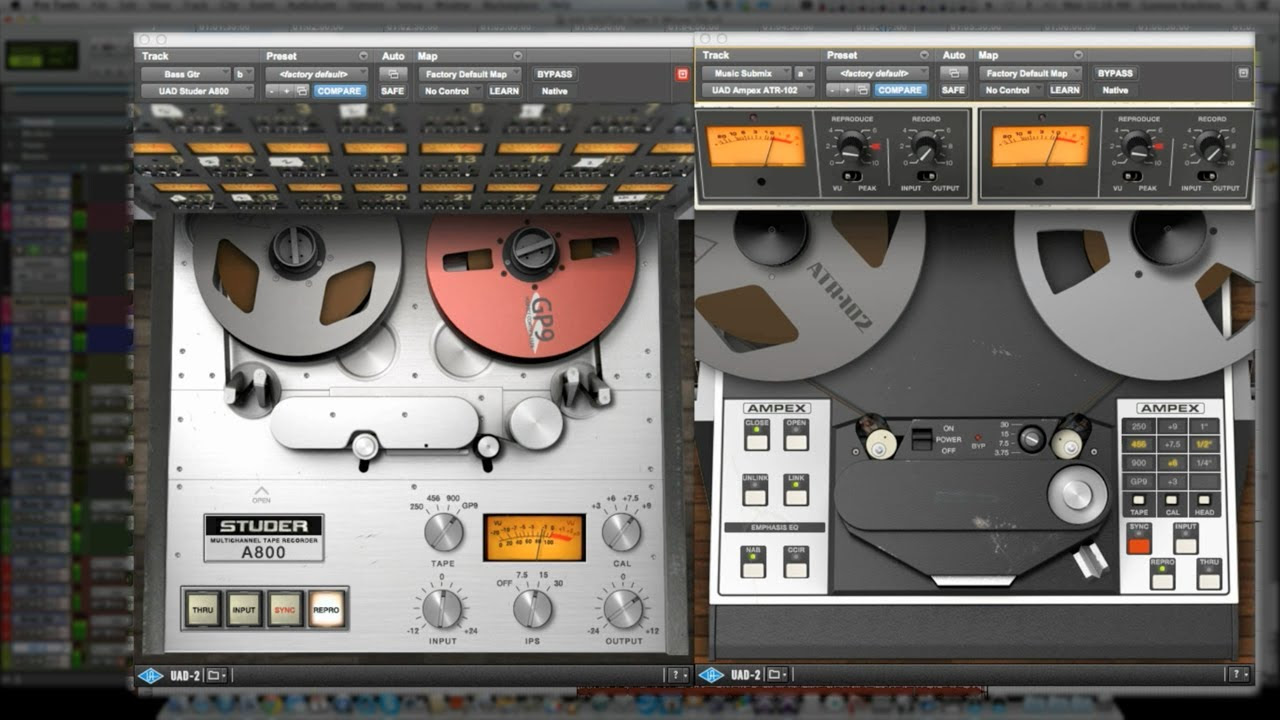1280x720 pixels.
Task: Click LEARN in the Studer window
Action: pyautogui.click(x=504, y=91)
